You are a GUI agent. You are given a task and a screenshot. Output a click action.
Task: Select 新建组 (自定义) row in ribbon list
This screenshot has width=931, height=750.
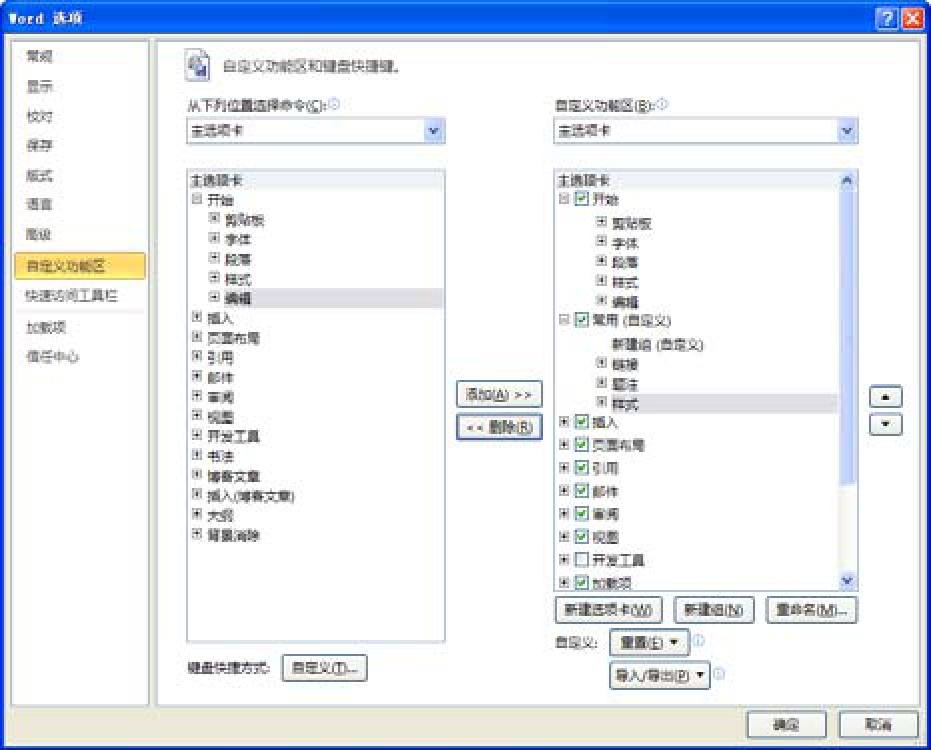[x=657, y=344]
